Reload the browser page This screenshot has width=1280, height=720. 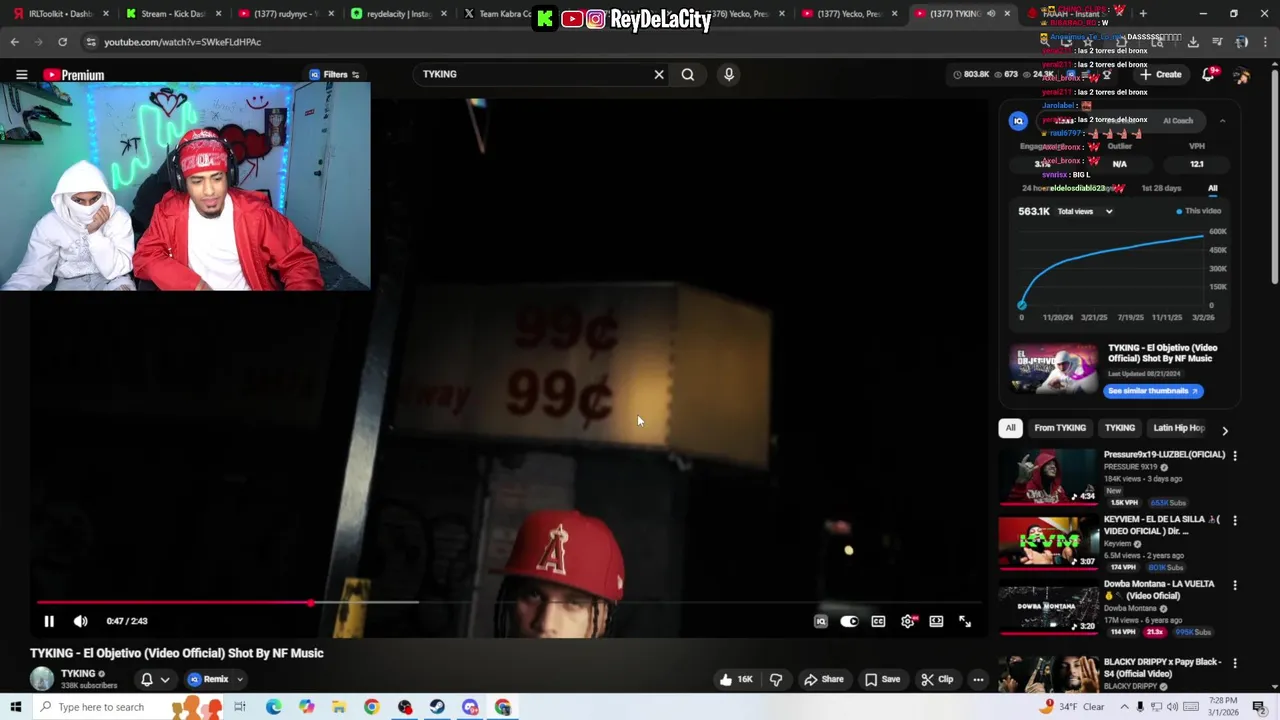coord(62,42)
